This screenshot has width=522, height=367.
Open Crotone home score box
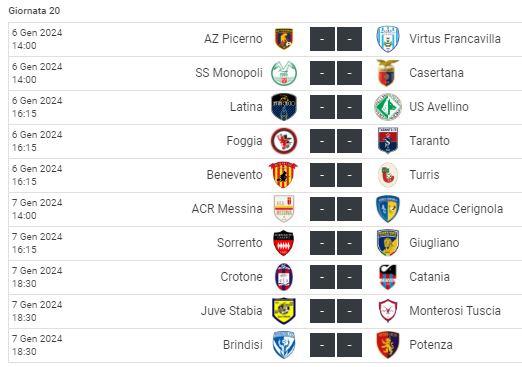322,277
